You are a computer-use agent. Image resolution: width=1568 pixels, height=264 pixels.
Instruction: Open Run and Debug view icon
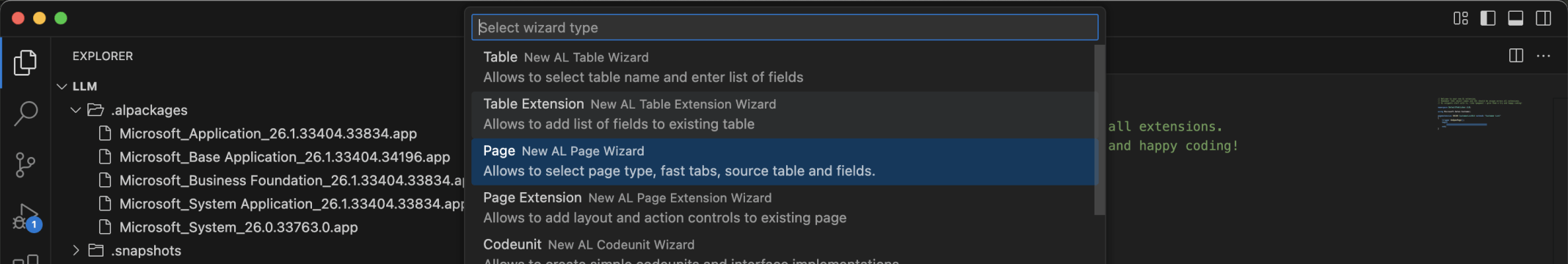26,217
